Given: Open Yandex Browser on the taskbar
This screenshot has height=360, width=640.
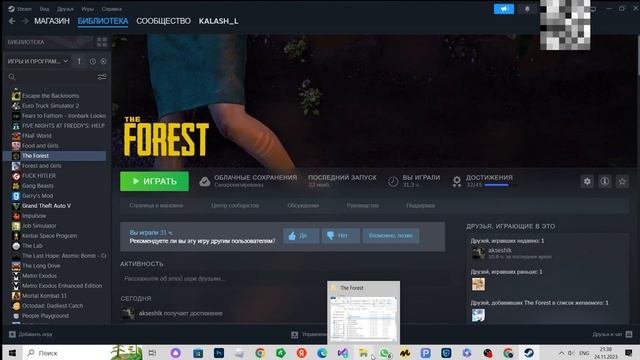Looking at the screenshot, I should click(x=301, y=353).
